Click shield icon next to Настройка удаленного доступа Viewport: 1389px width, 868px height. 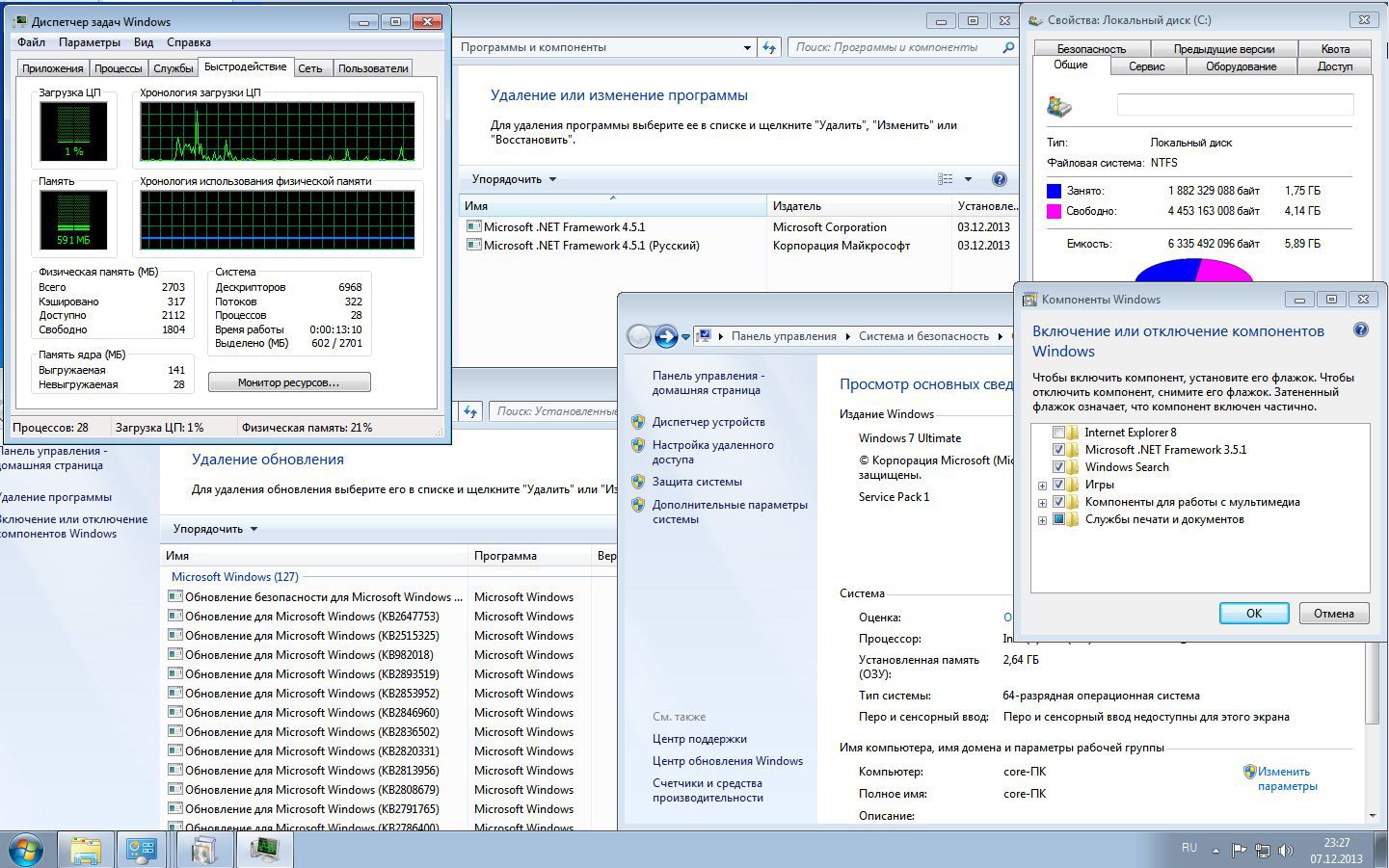pyautogui.click(x=637, y=445)
